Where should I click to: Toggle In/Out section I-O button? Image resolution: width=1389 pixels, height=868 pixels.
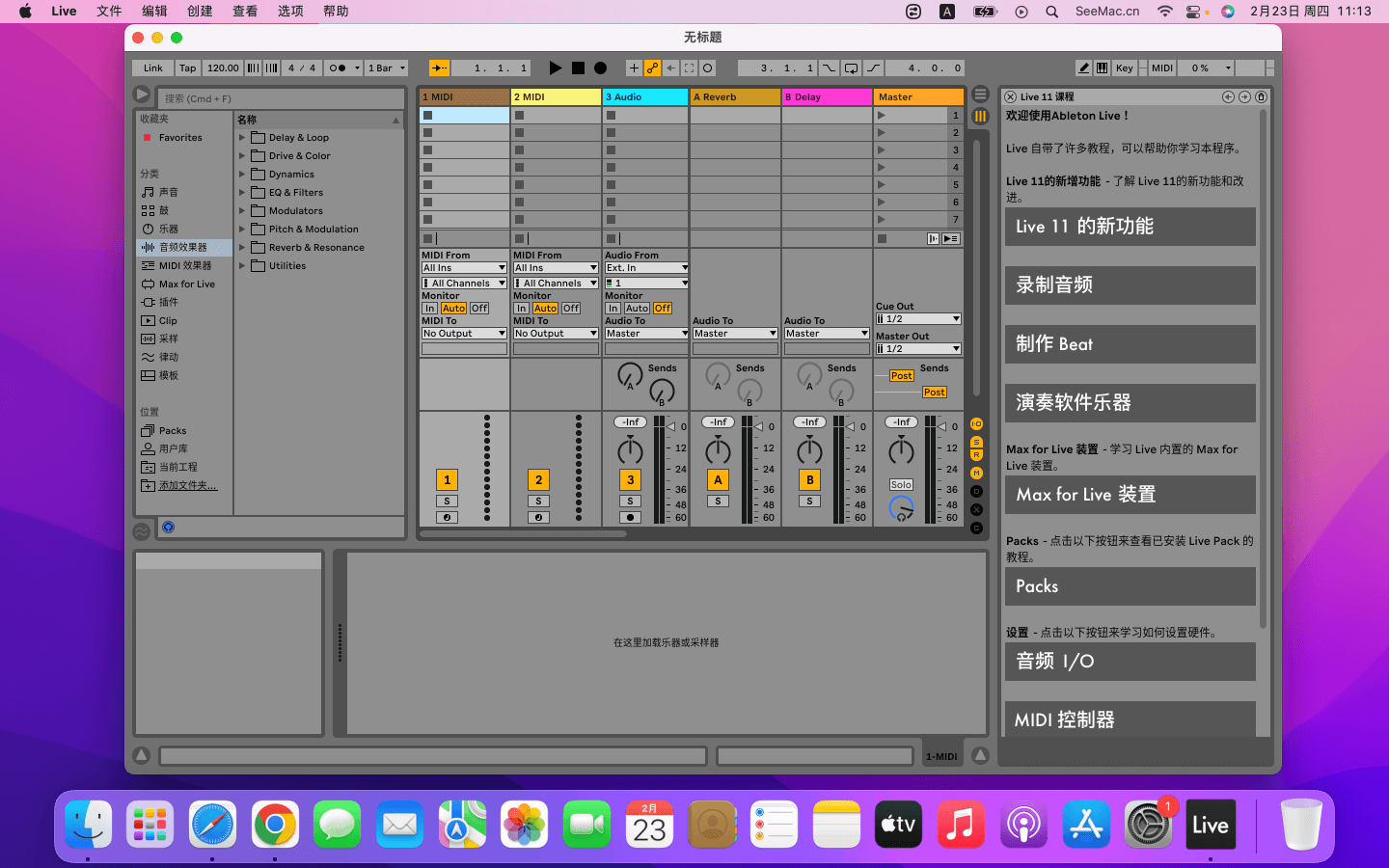point(976,424)
